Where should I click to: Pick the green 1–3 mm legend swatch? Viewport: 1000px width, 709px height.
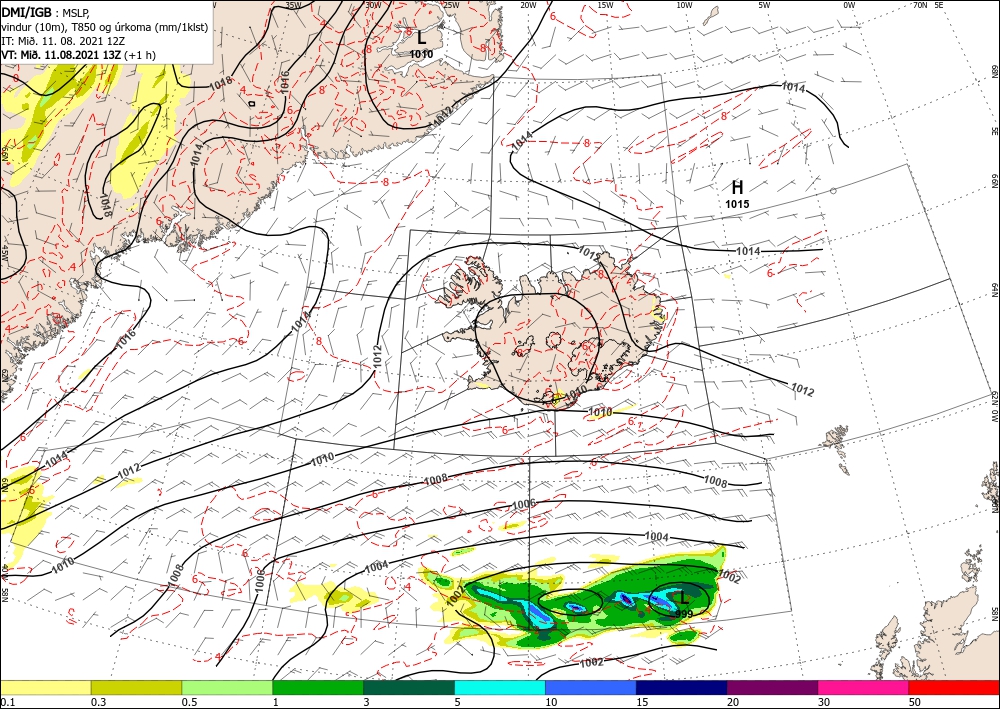pos(318,688)
